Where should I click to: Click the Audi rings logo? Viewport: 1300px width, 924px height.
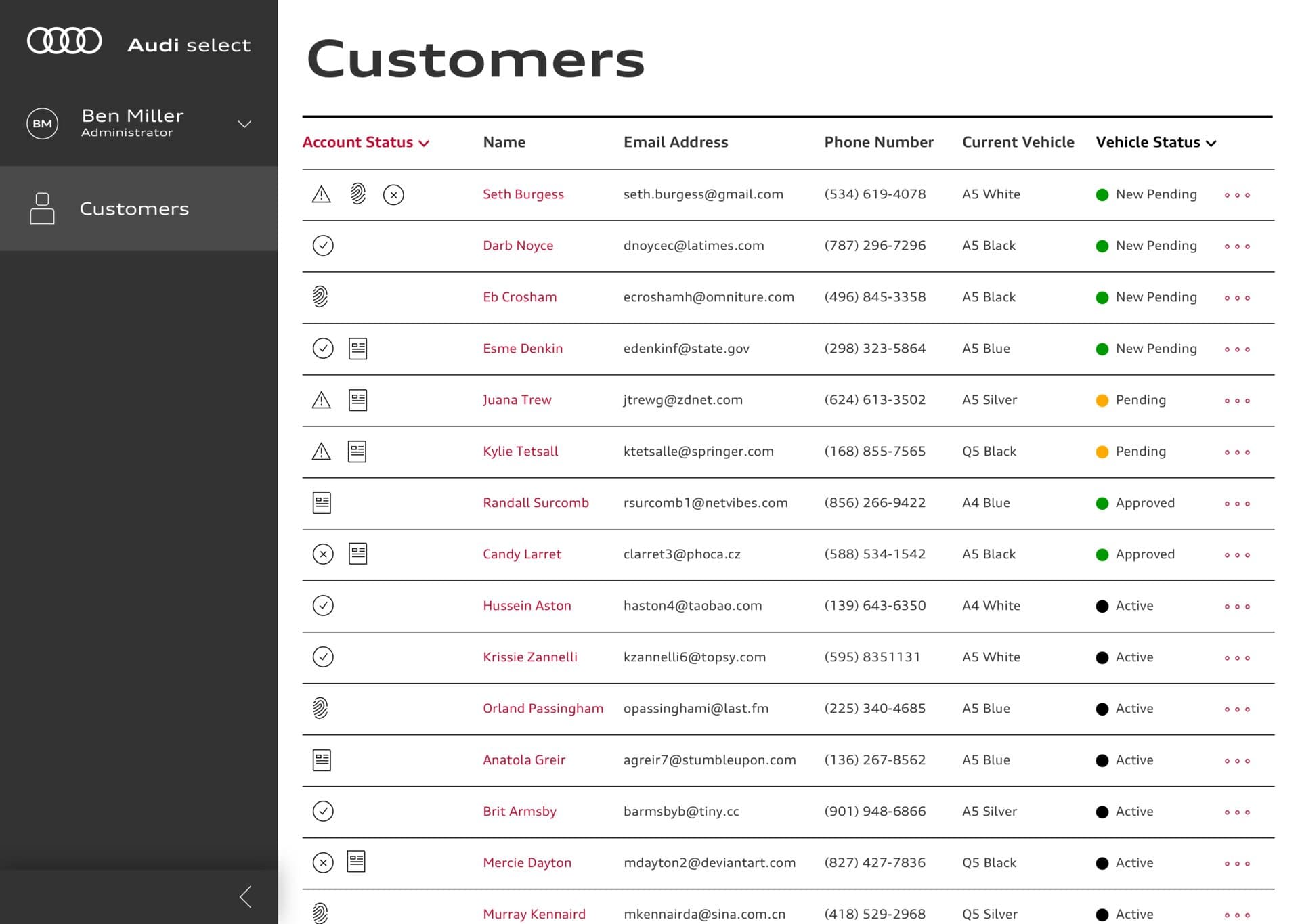(x=64, y=41)
